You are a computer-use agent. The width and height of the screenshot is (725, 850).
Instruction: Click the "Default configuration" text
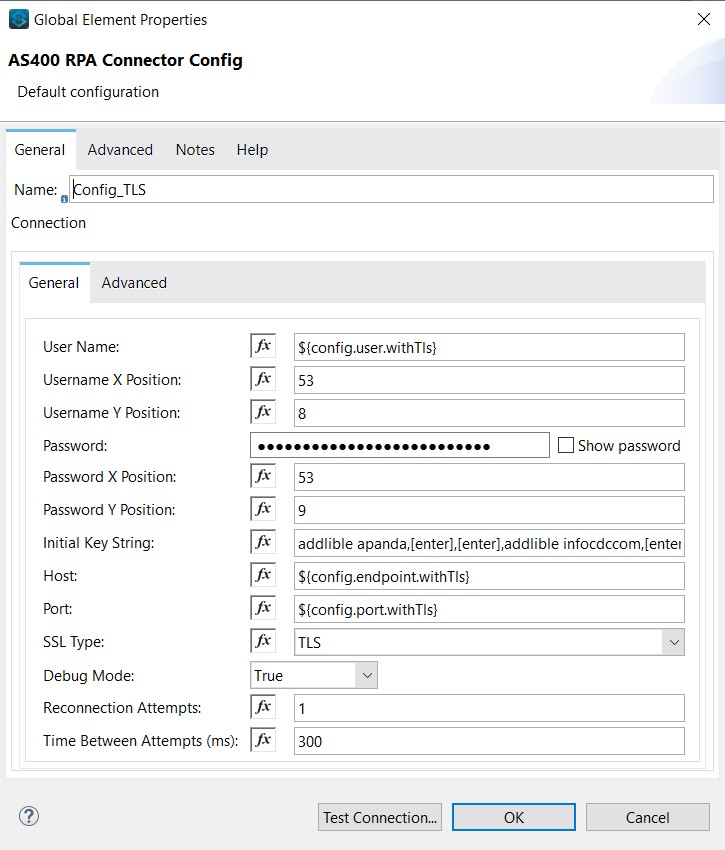(88, 92)
